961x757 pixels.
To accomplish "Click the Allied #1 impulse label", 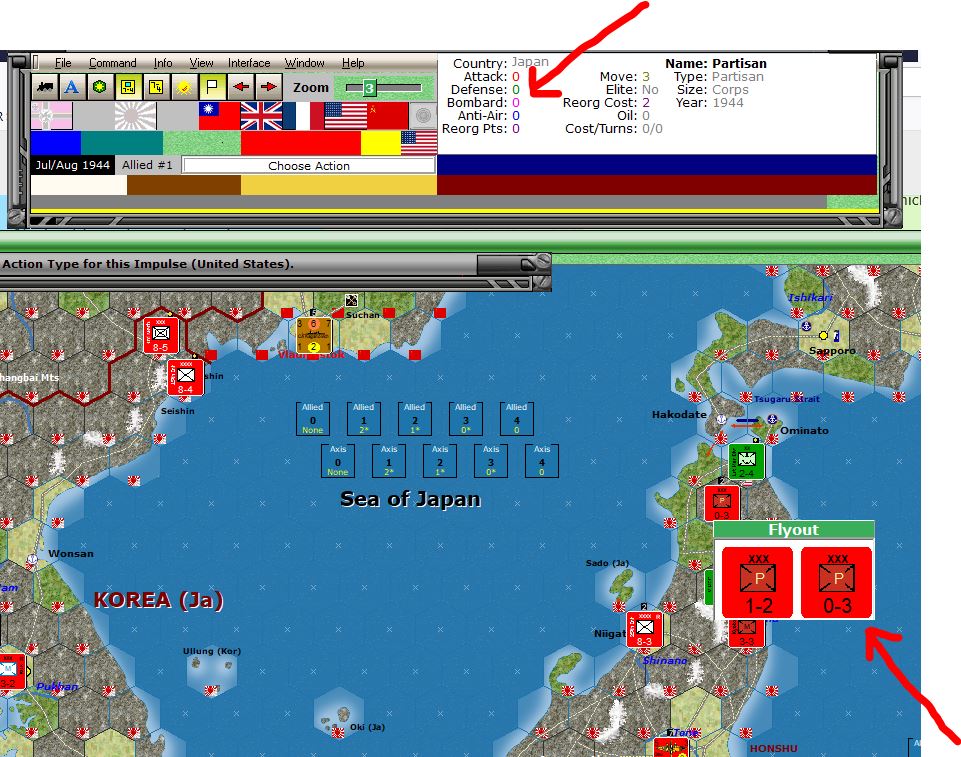I will [x=147, y=165].
